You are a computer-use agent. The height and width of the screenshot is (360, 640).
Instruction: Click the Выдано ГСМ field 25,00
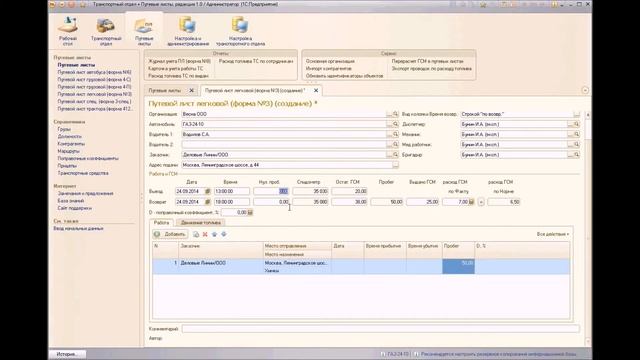422,202
